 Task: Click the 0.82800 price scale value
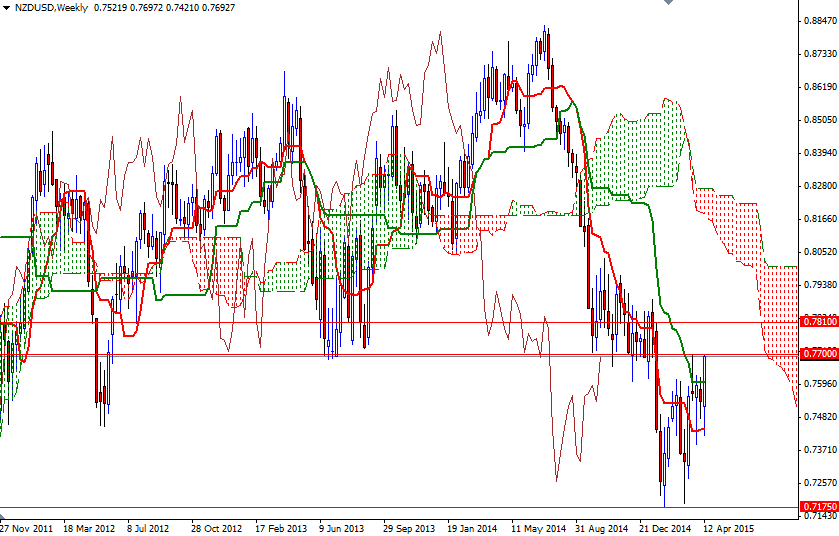[820, 186]
